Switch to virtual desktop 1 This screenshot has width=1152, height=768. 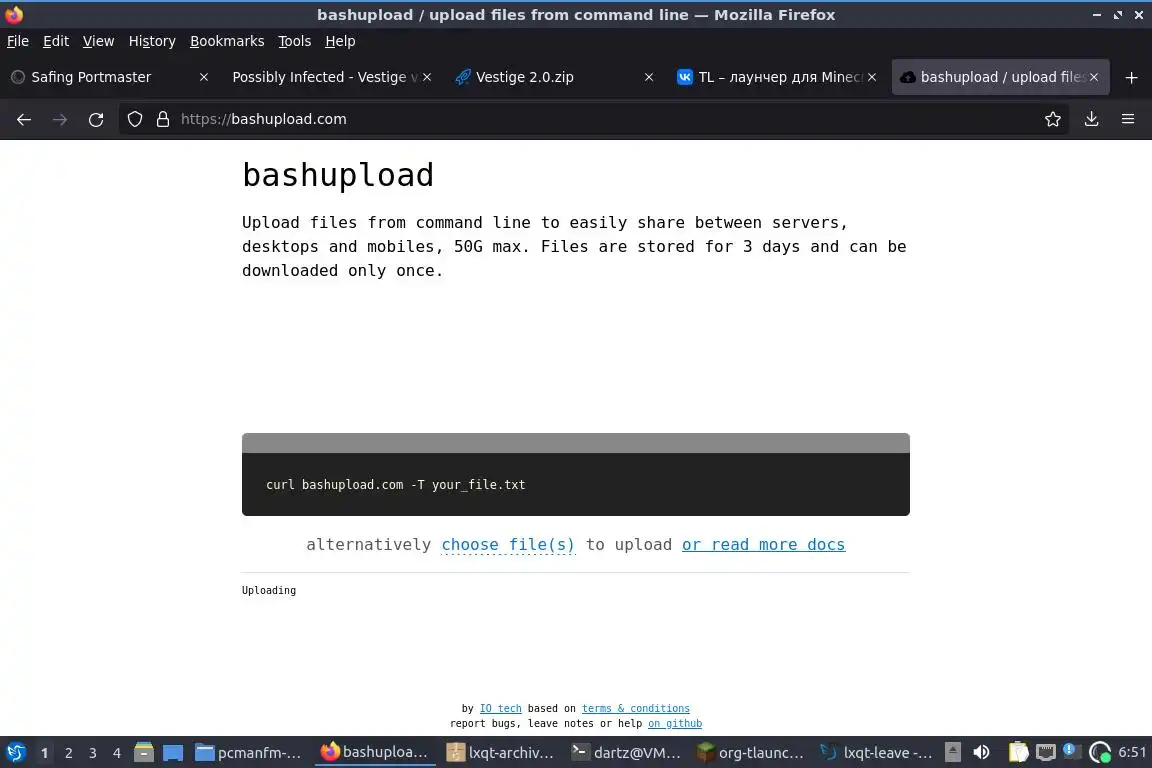45,753
